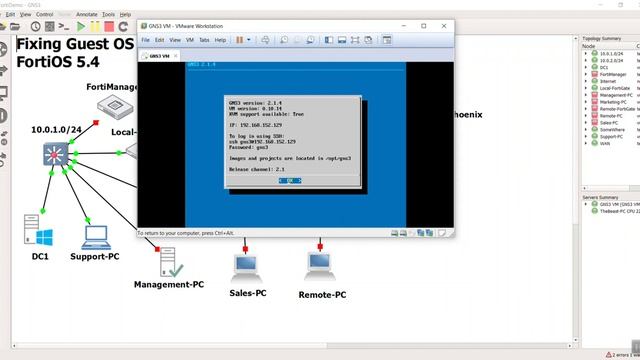Viewport: 640px width, 360px height.
Task: Open GNS3 Tools menu
Action: pos(108,14)
